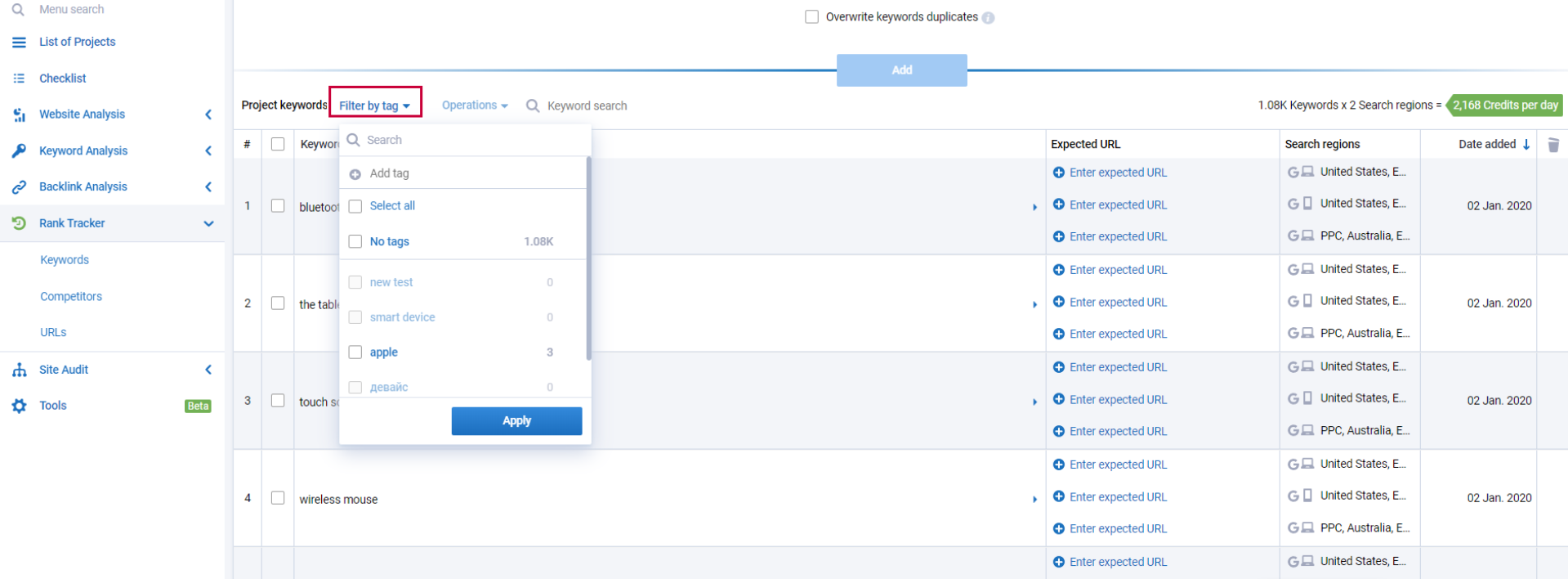The width and height of the screenshot is (1568, 579).
Task: Click the Keyword search magnifier icon
Action: pos(533,105)
